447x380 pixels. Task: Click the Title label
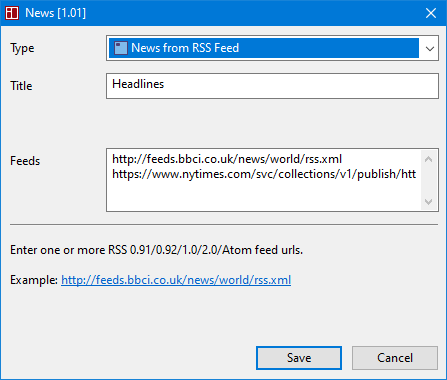21,86
